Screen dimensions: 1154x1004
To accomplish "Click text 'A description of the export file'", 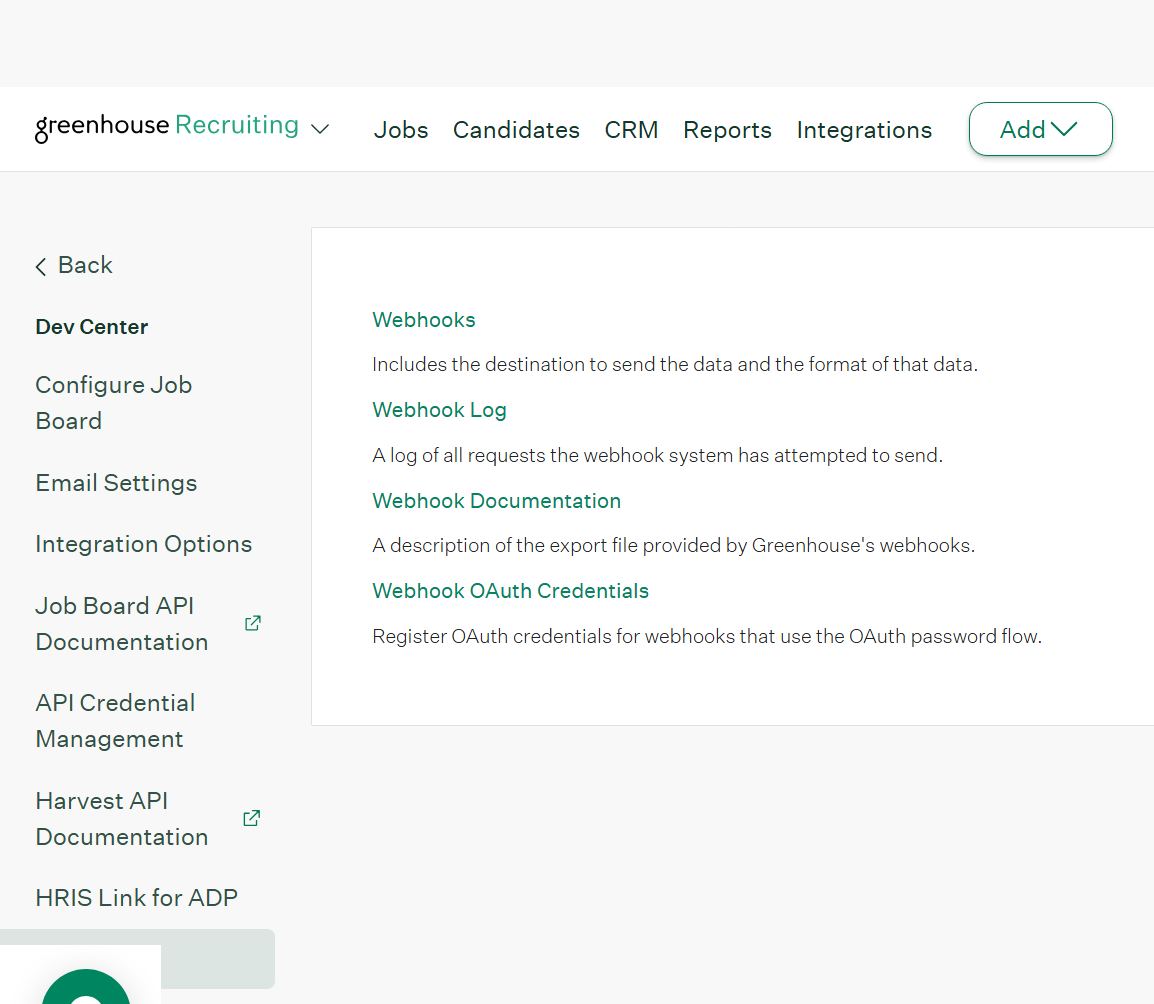I will 505,545.
